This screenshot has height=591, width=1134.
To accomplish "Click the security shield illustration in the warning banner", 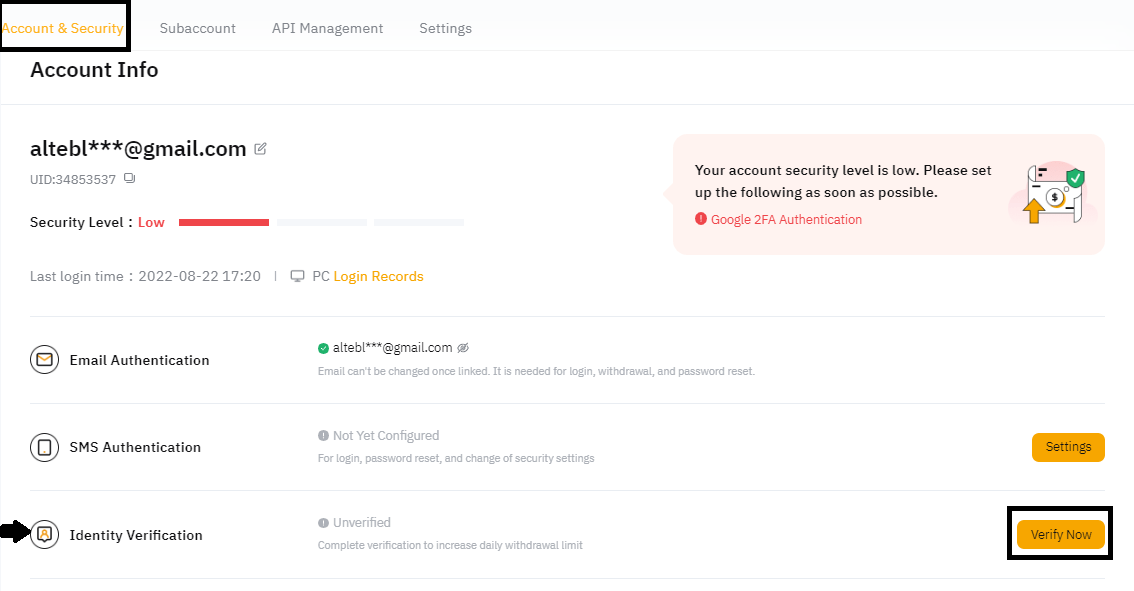I will click(x=1054, y=193).
